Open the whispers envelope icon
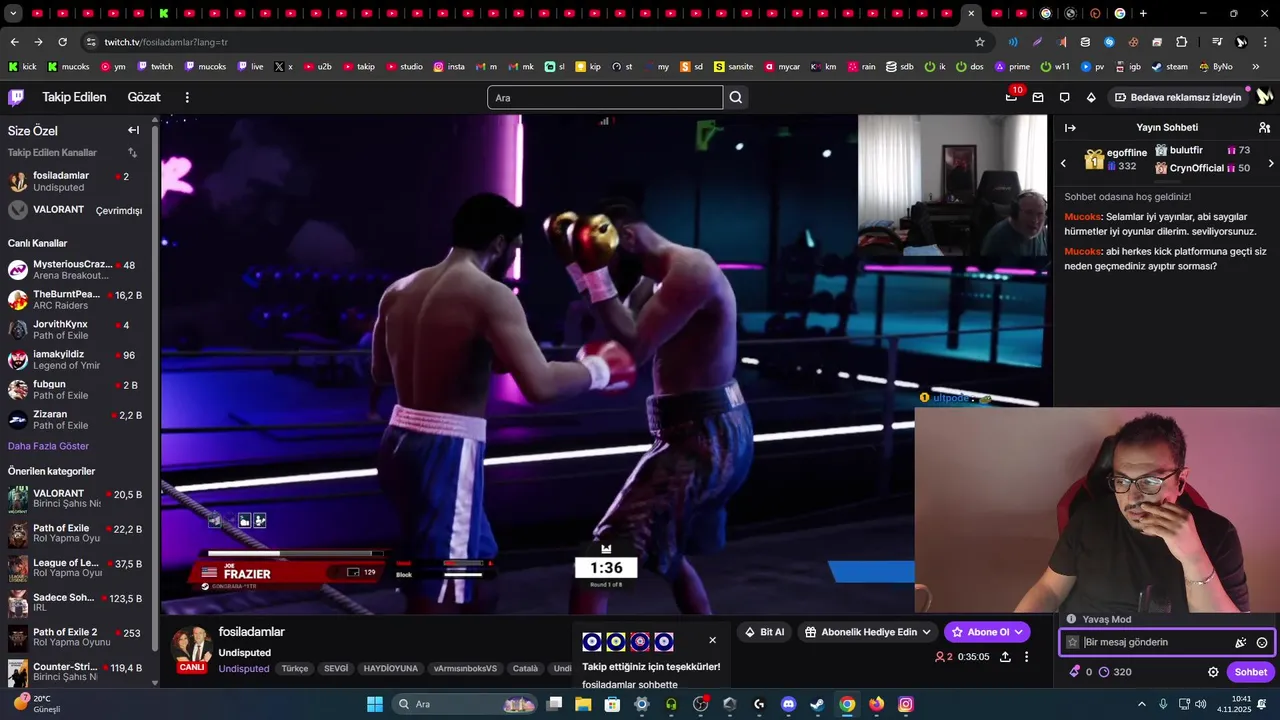The image size is (1280, 720). coord(1038,97)
